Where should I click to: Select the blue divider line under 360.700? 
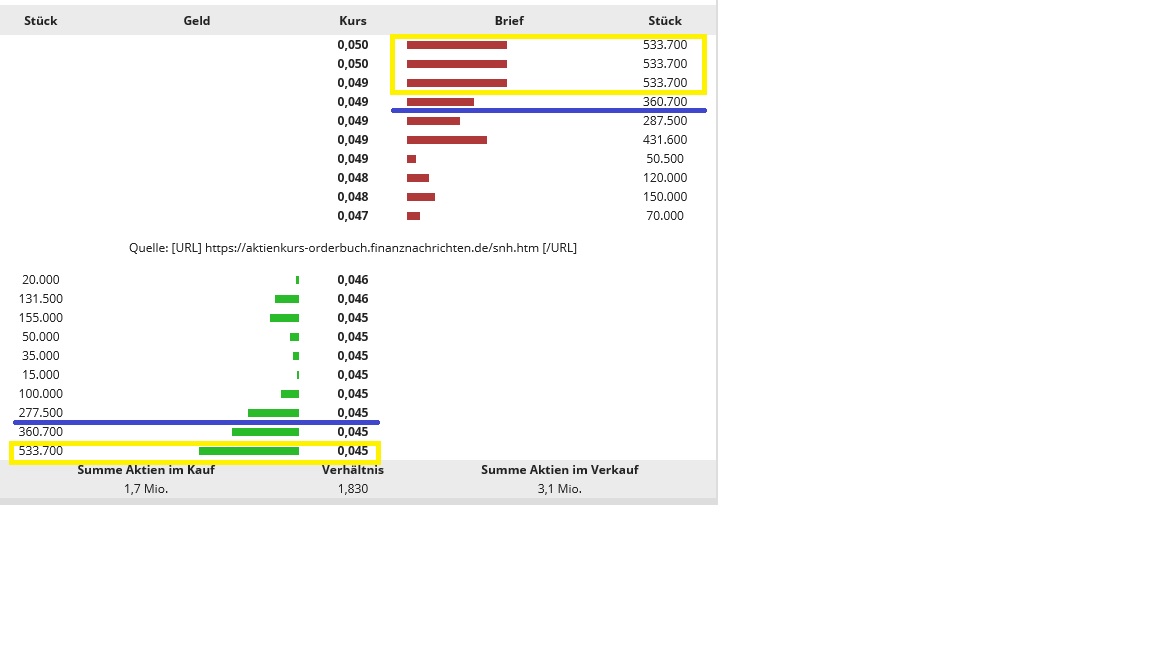tap(550, 110)
